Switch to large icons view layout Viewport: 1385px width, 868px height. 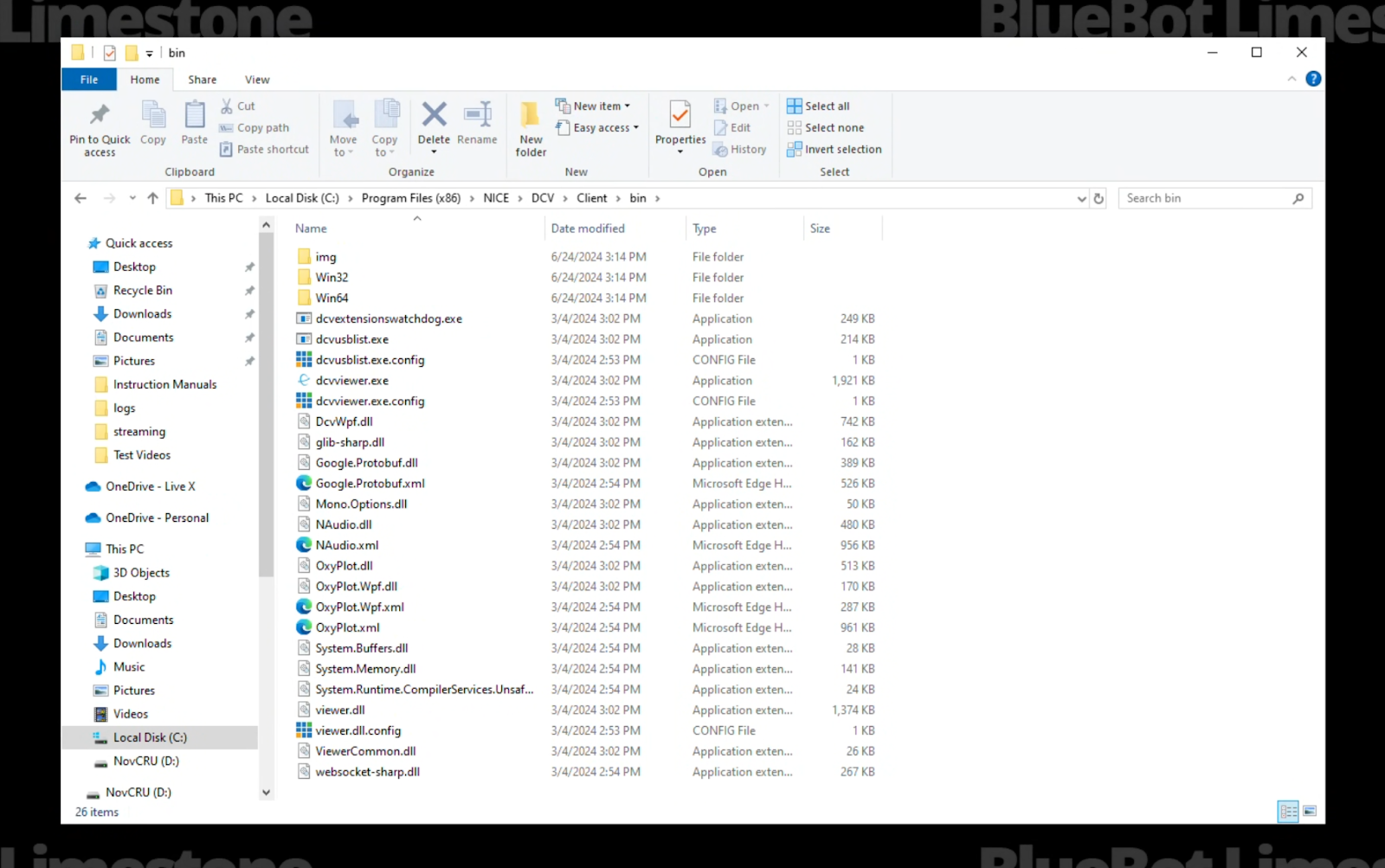1310,811
